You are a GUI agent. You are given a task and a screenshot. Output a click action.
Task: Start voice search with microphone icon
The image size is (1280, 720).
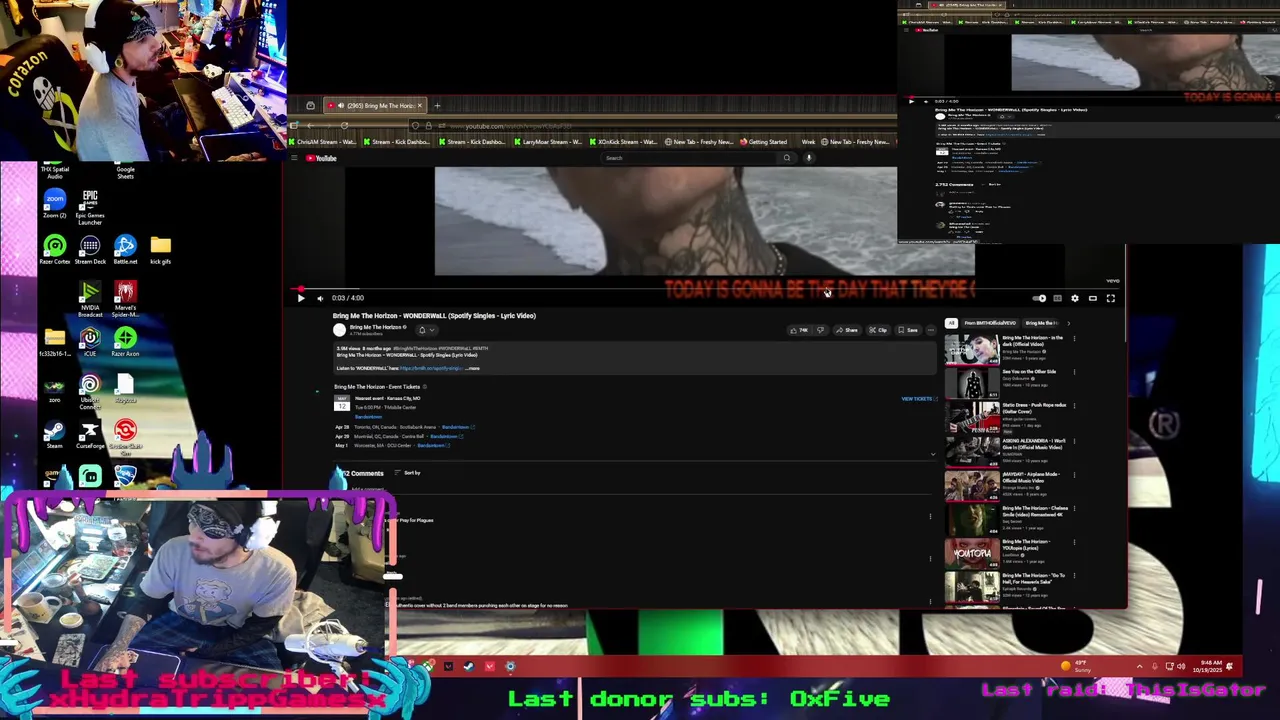click(x=808, y=158)
